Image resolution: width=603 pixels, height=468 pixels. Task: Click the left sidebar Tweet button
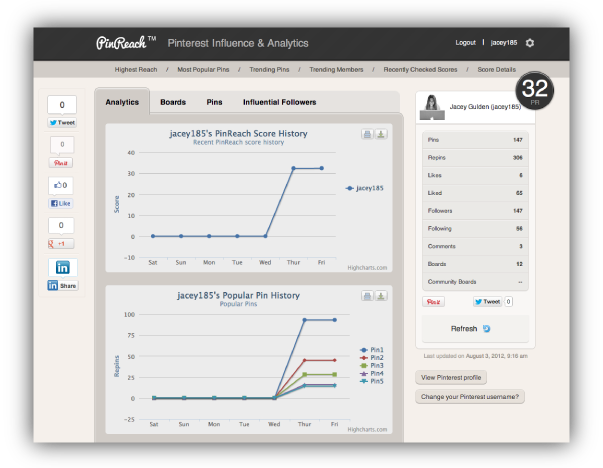click(x=62, y=123)
